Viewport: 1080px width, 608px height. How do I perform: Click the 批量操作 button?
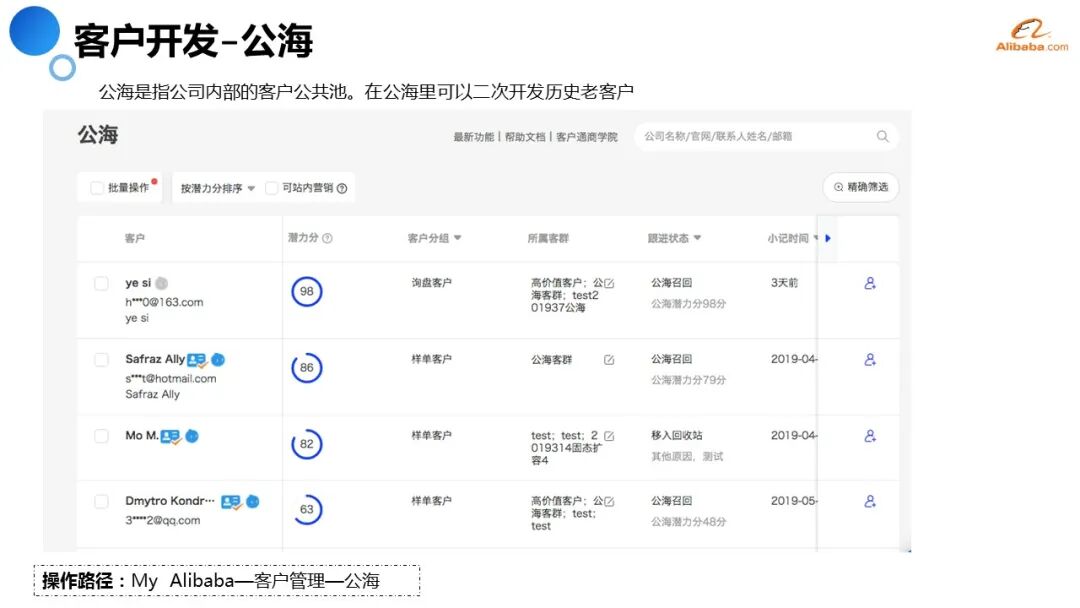119,188
